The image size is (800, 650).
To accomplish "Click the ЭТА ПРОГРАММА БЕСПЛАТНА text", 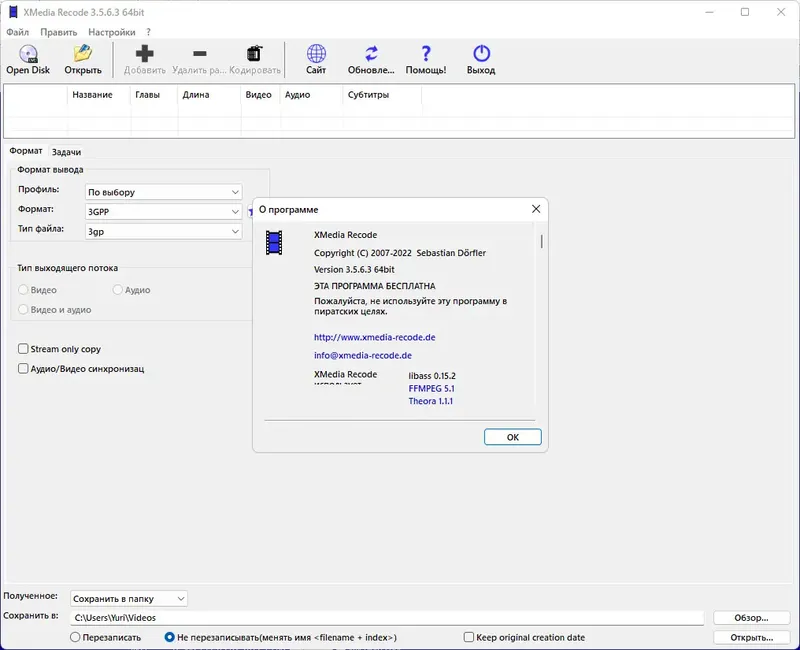I will point(374,286).
